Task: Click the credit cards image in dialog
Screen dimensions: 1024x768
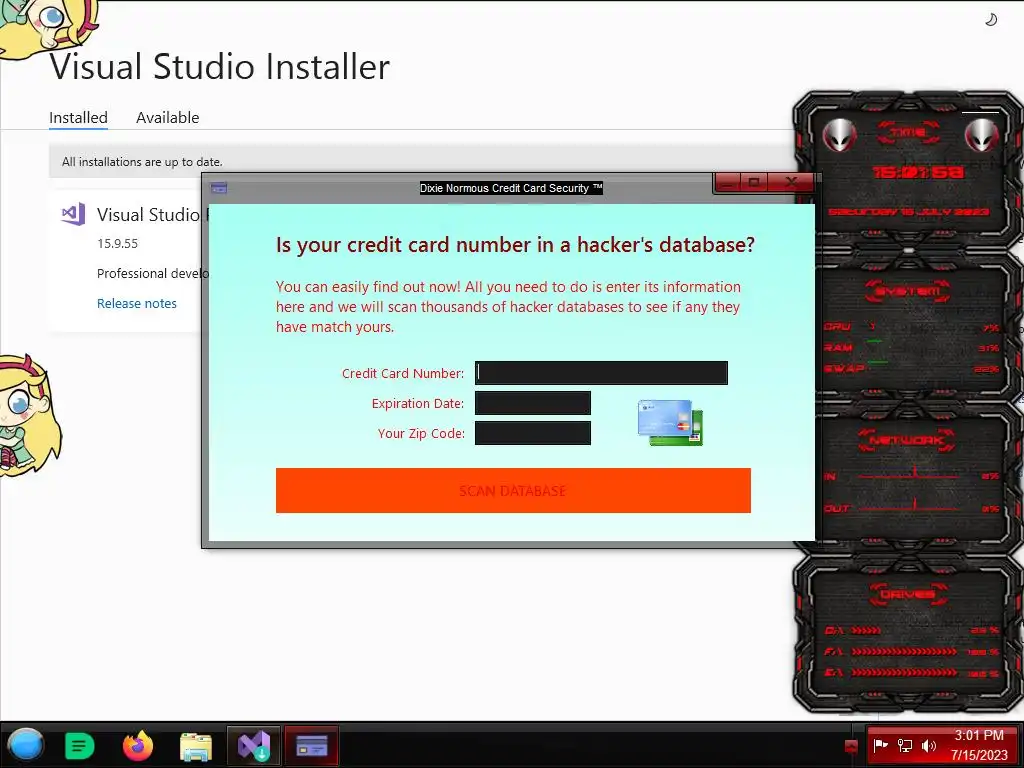Action: tap(669, 423)
